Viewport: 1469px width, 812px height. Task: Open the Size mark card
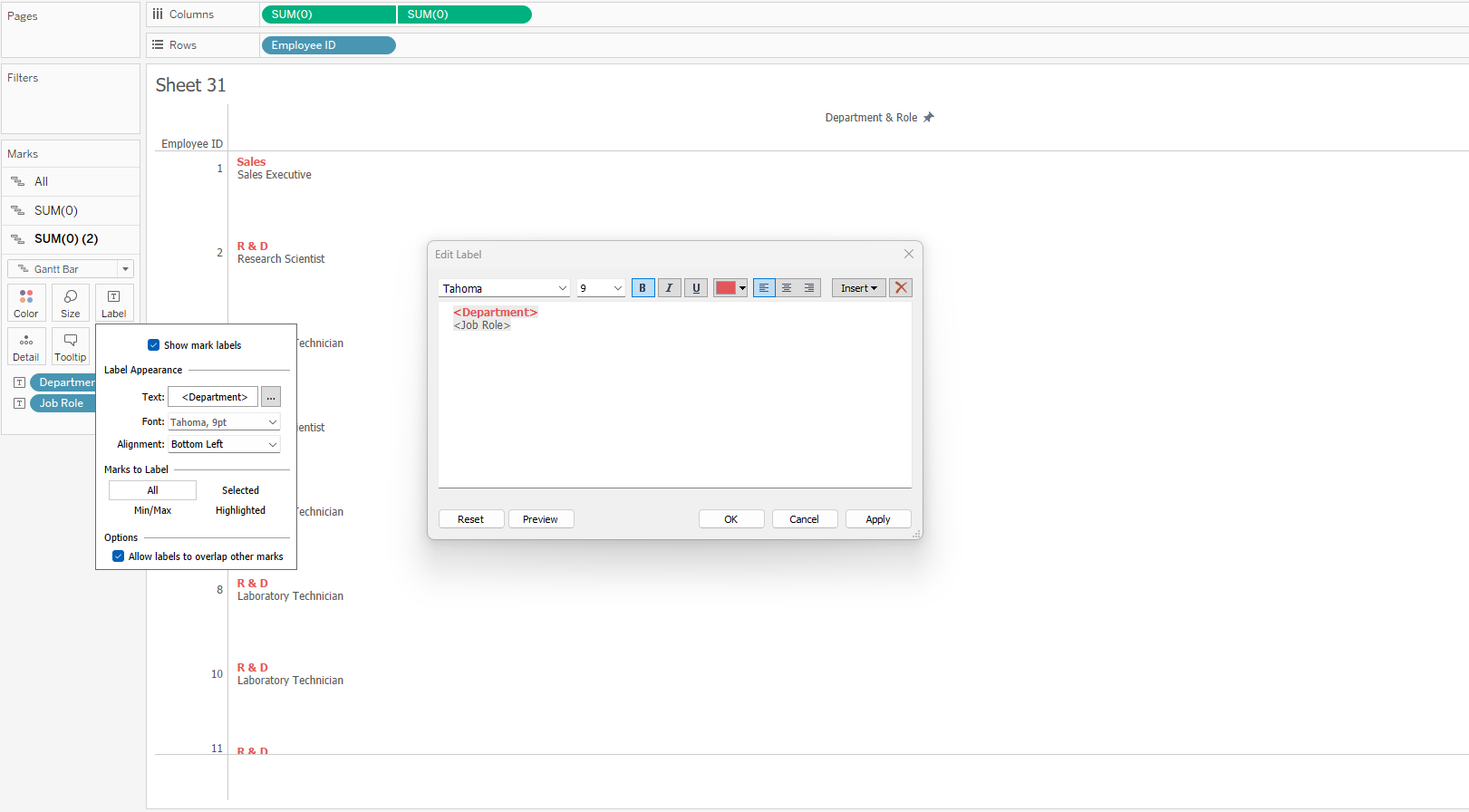pos(71,303)
